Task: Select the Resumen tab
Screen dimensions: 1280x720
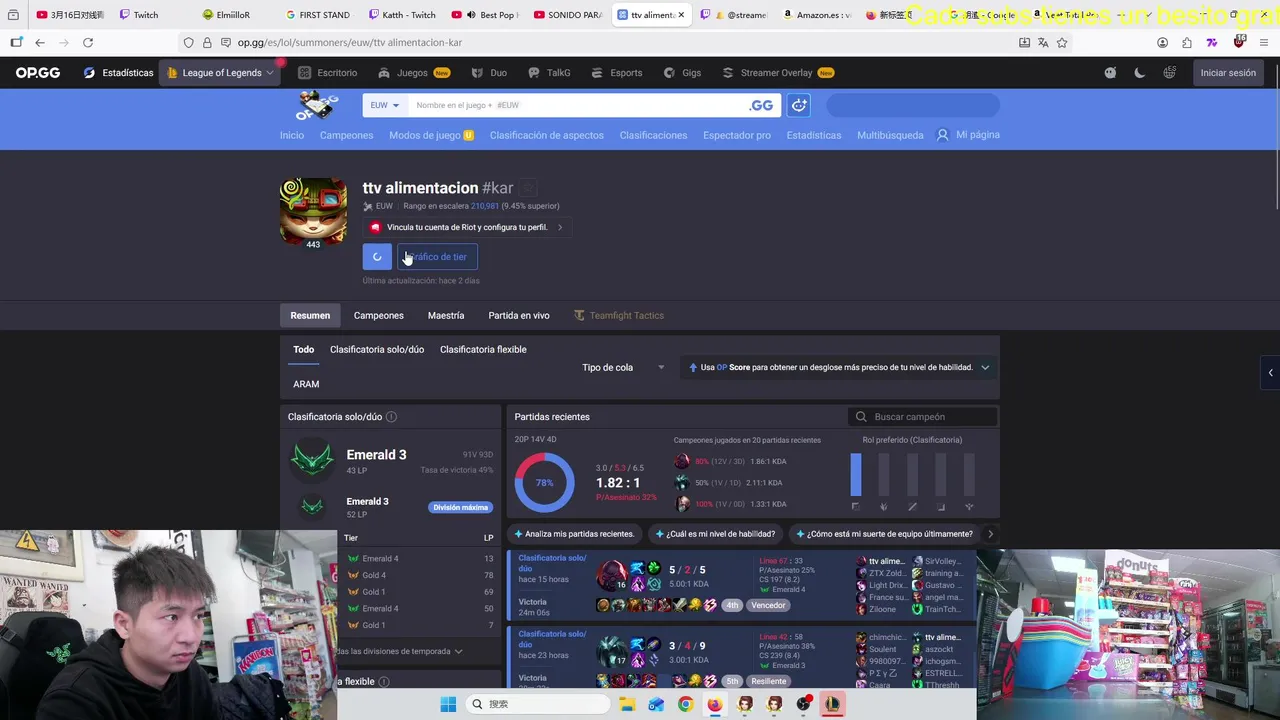Action: pos(310,315)
